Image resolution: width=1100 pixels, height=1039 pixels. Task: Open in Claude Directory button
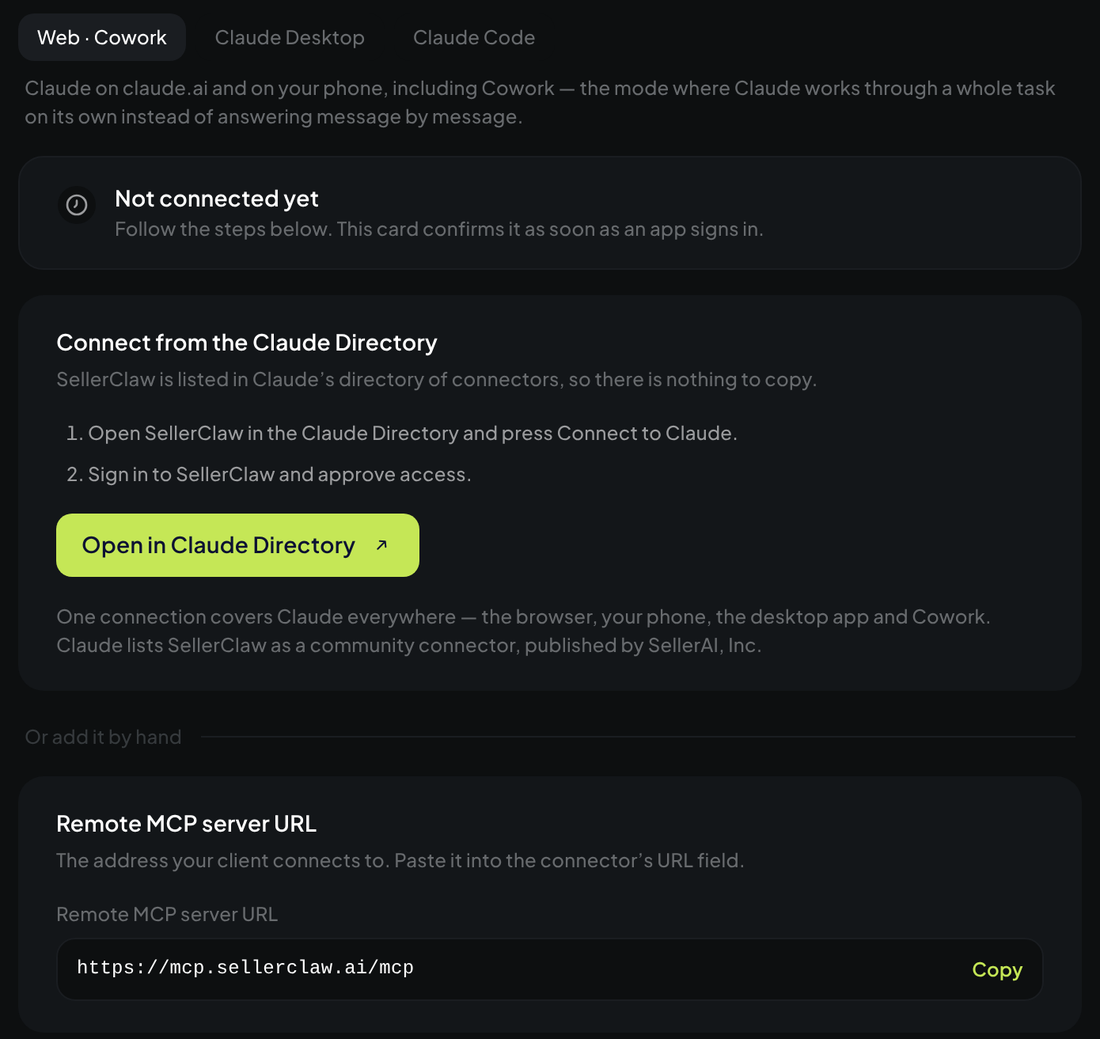coord(238,545)
